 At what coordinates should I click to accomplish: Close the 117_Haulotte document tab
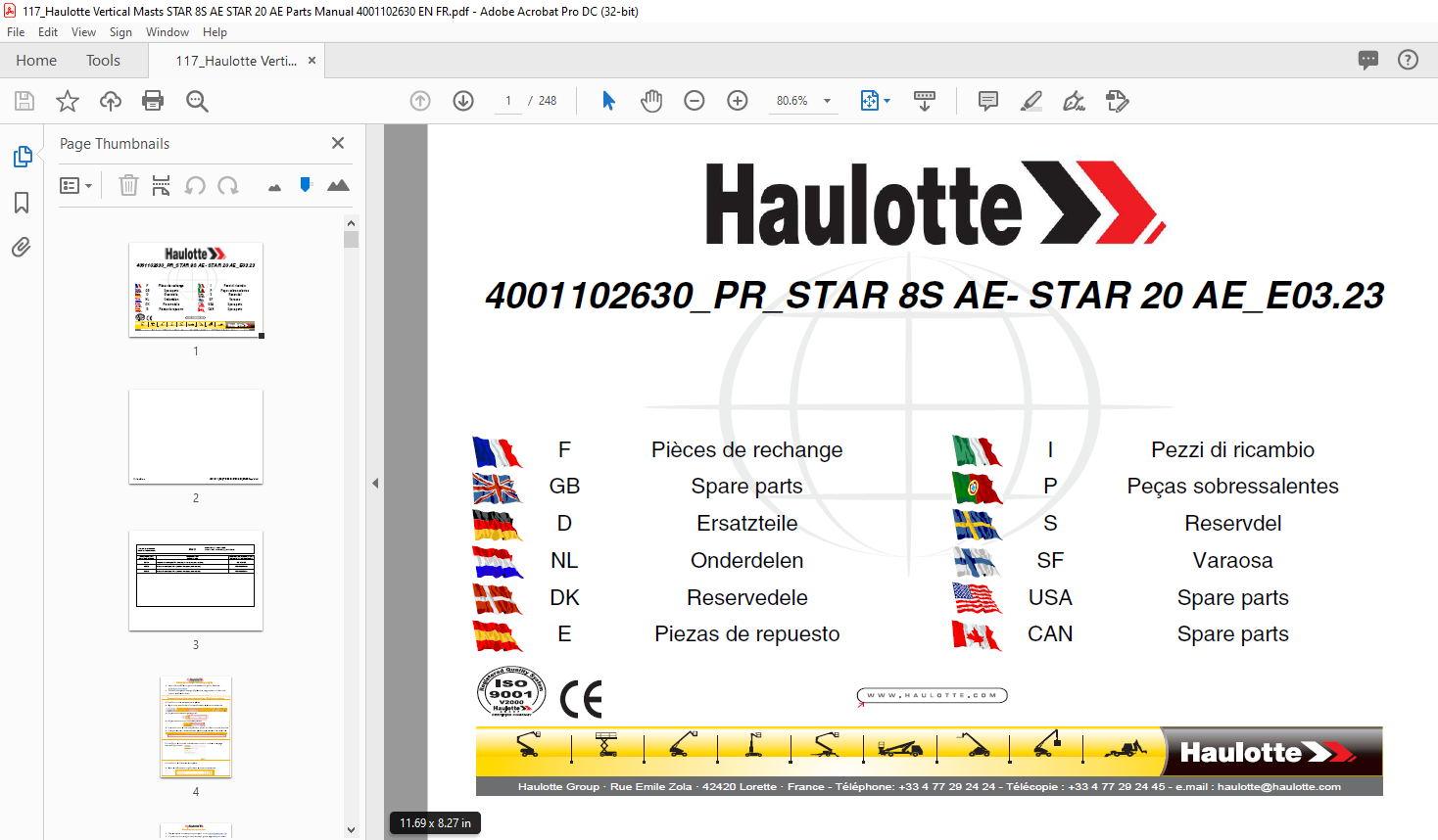click(312, 60)
